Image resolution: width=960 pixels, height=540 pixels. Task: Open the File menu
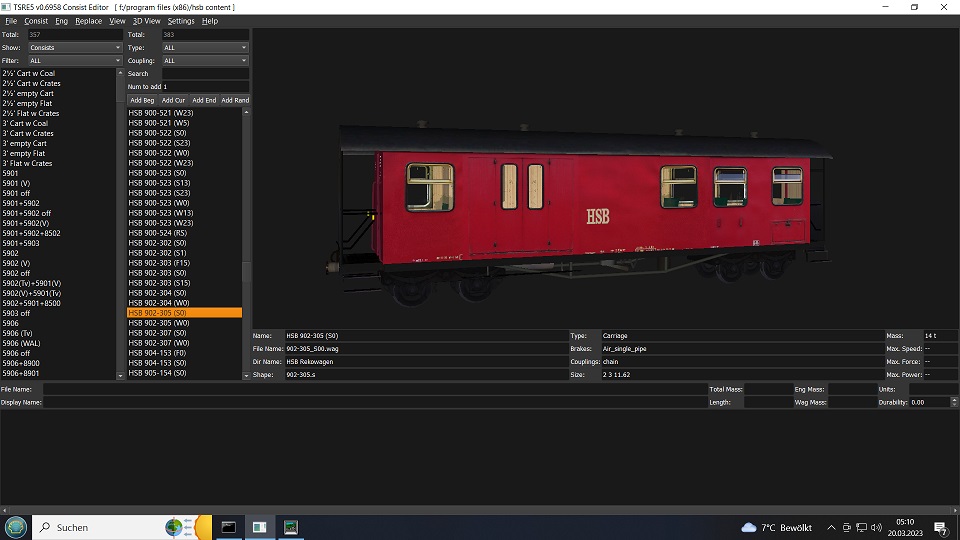(x=11, y=21)
